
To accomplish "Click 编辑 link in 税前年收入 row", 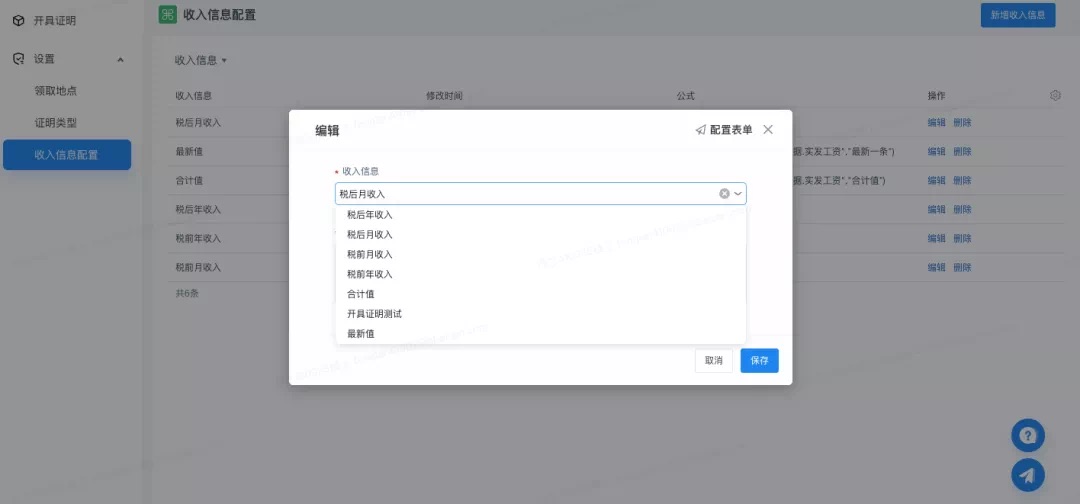I will (937, 238).
